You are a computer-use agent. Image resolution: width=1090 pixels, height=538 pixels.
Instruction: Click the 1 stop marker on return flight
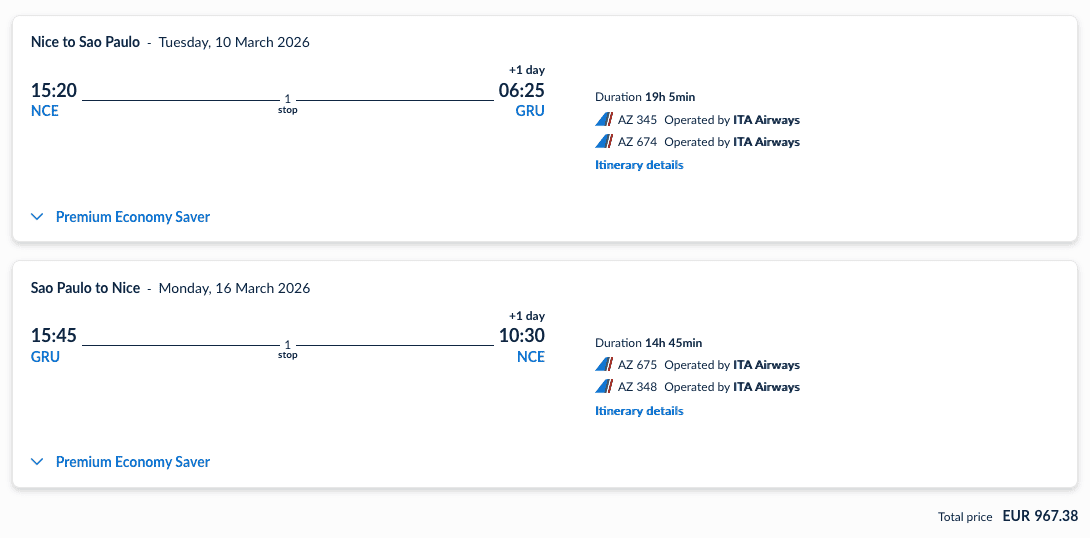[x=288, y=348]
